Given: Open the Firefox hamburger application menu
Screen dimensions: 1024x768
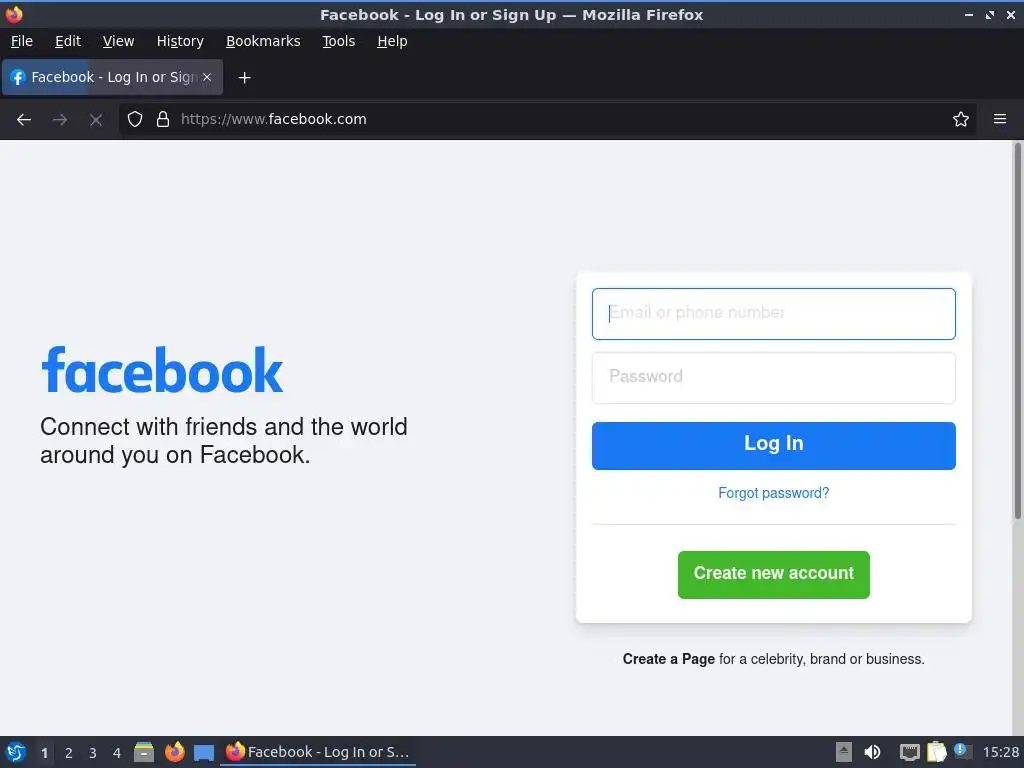Looking at the screenshot, I should tap(1000, 119).
